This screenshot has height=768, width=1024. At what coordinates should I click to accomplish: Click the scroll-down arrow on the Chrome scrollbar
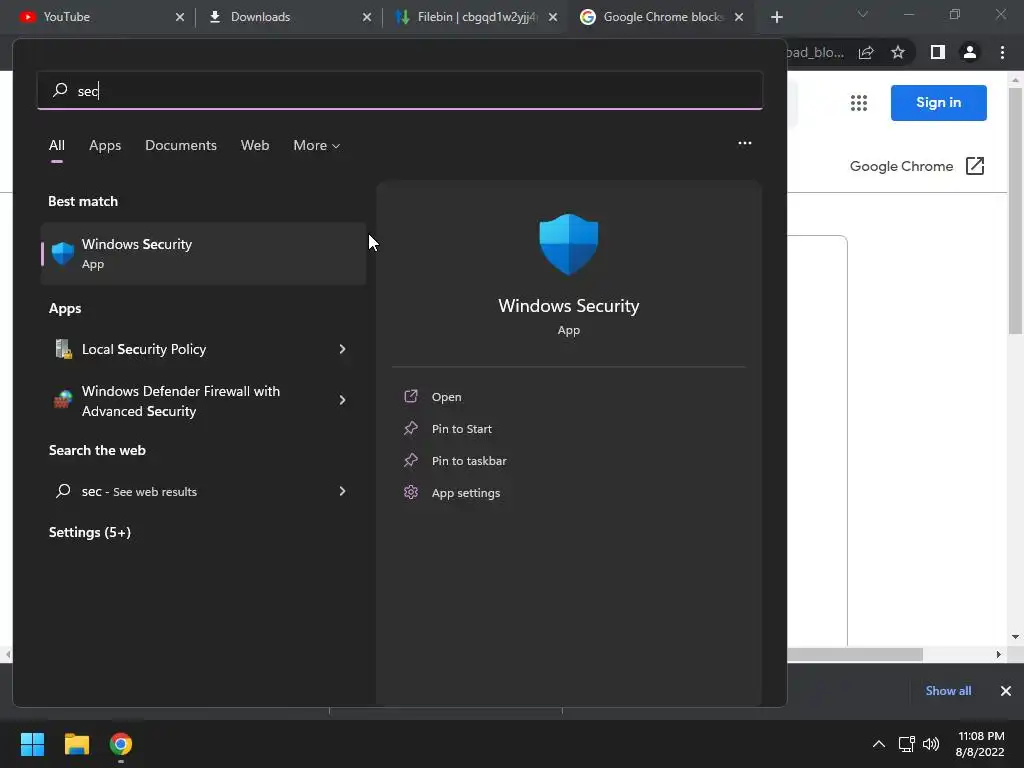pos(1015,637)
